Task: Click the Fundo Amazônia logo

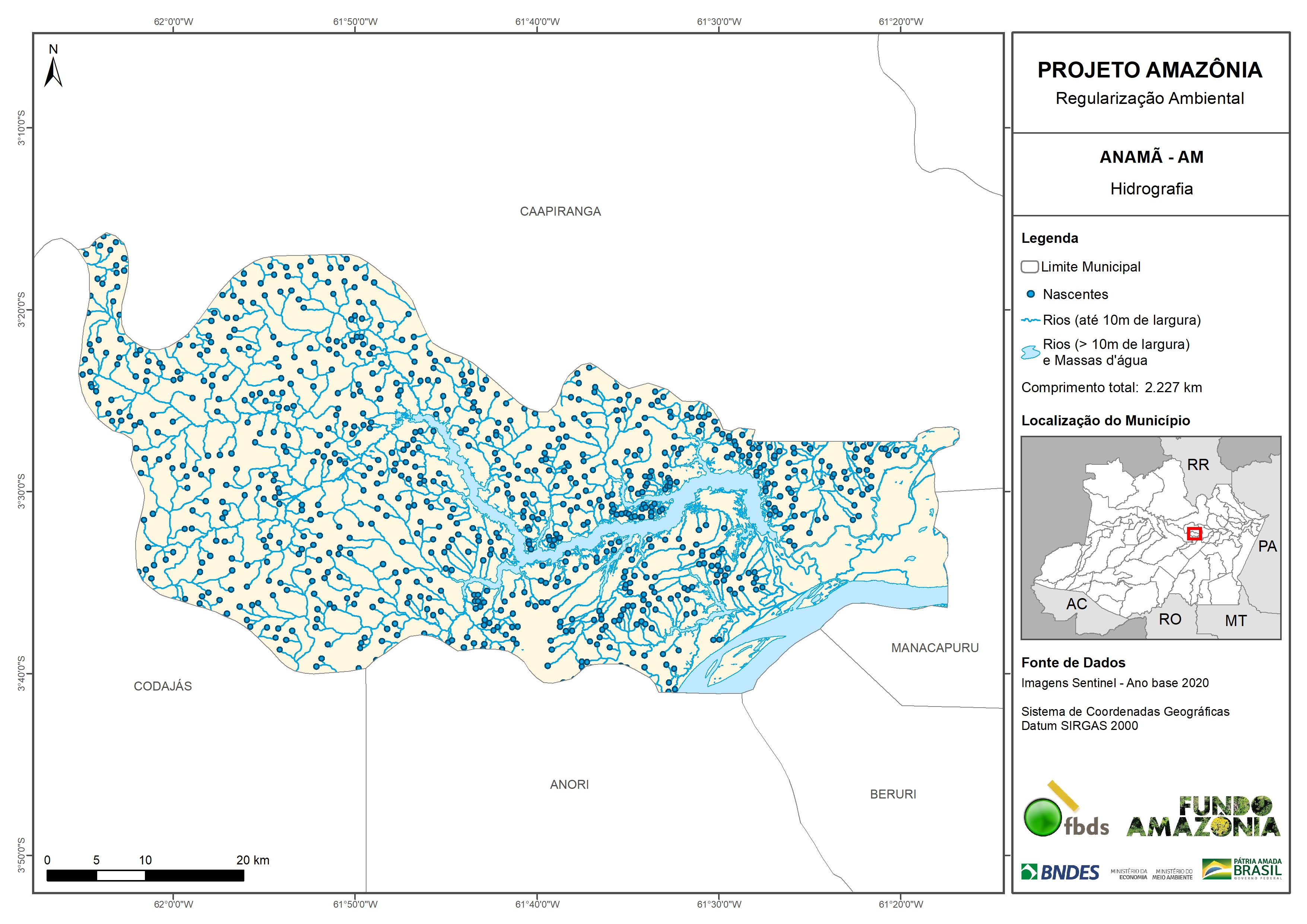Action: [1203, 817]
